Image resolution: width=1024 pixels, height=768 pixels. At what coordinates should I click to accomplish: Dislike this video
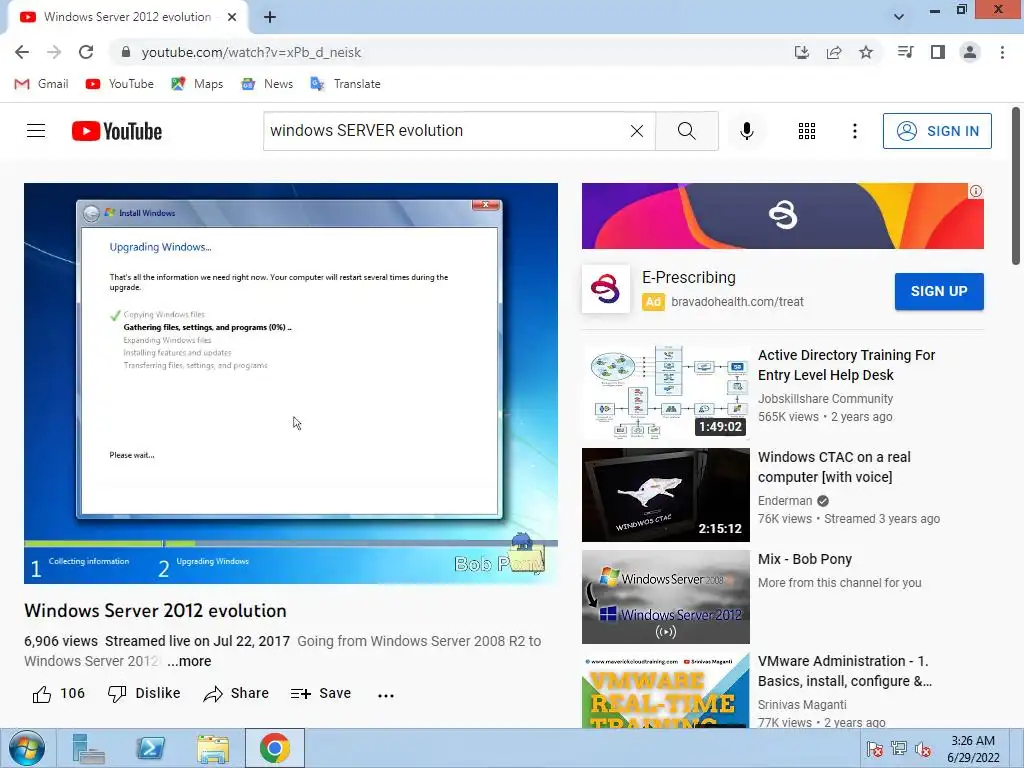144,694
